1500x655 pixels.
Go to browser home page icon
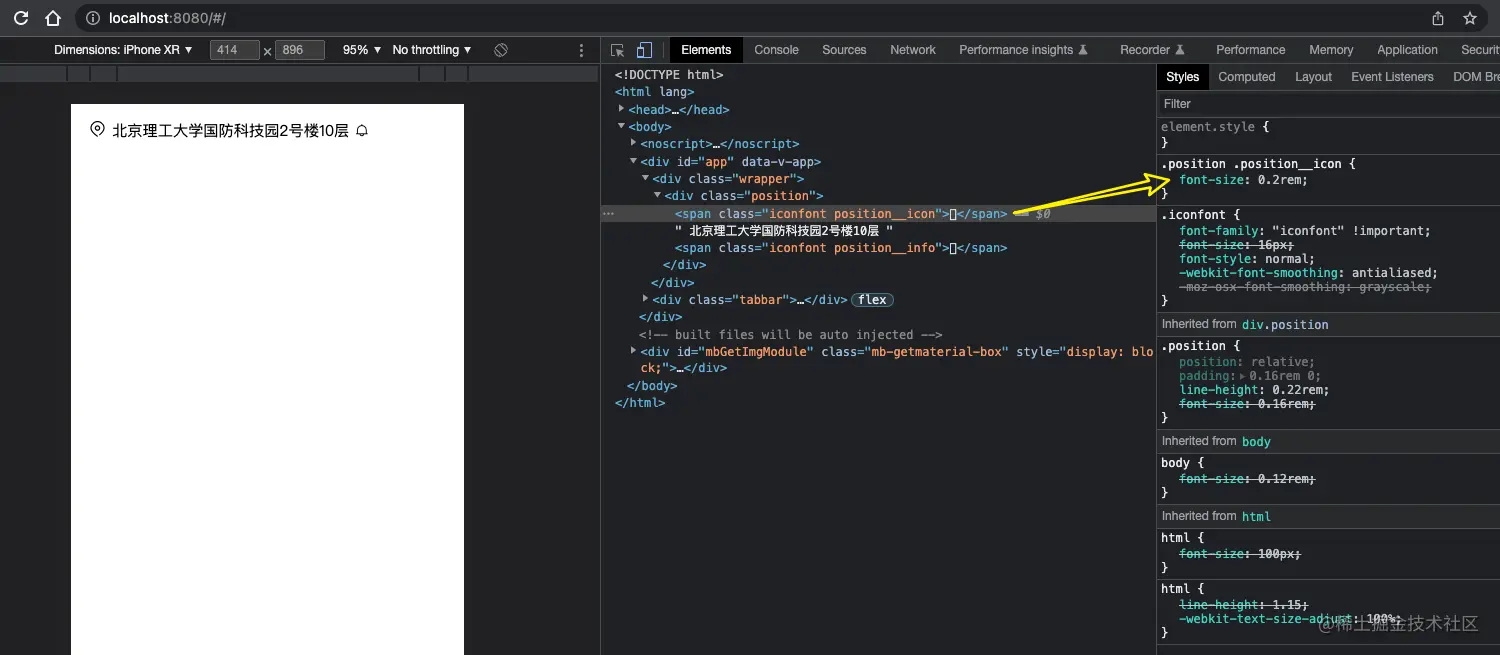click(53, 18)
